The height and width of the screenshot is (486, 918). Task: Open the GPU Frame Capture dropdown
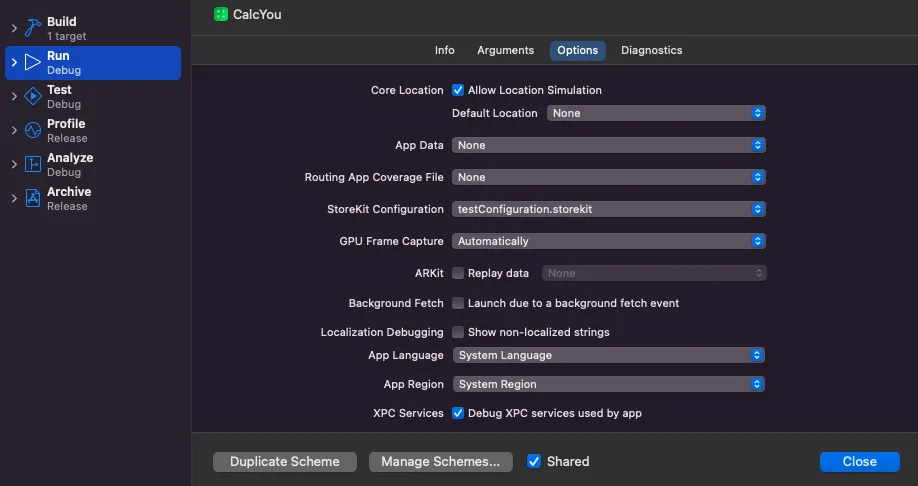(x=609, y=241)
